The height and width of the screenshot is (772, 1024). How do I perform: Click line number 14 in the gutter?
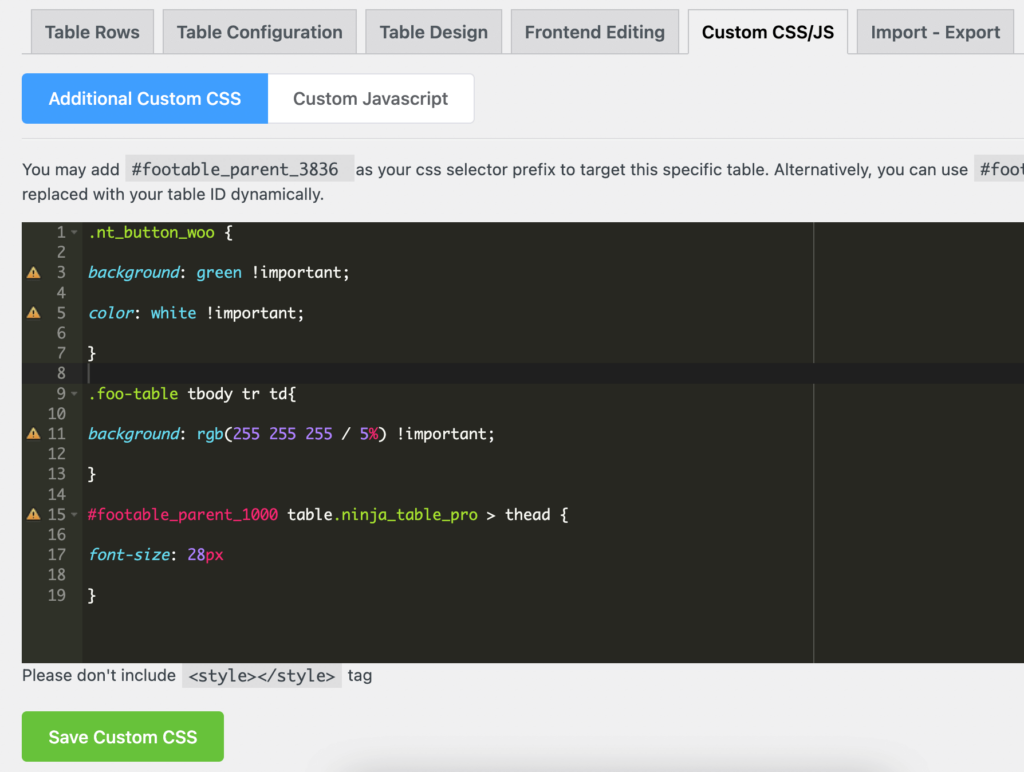pos(57,494)
